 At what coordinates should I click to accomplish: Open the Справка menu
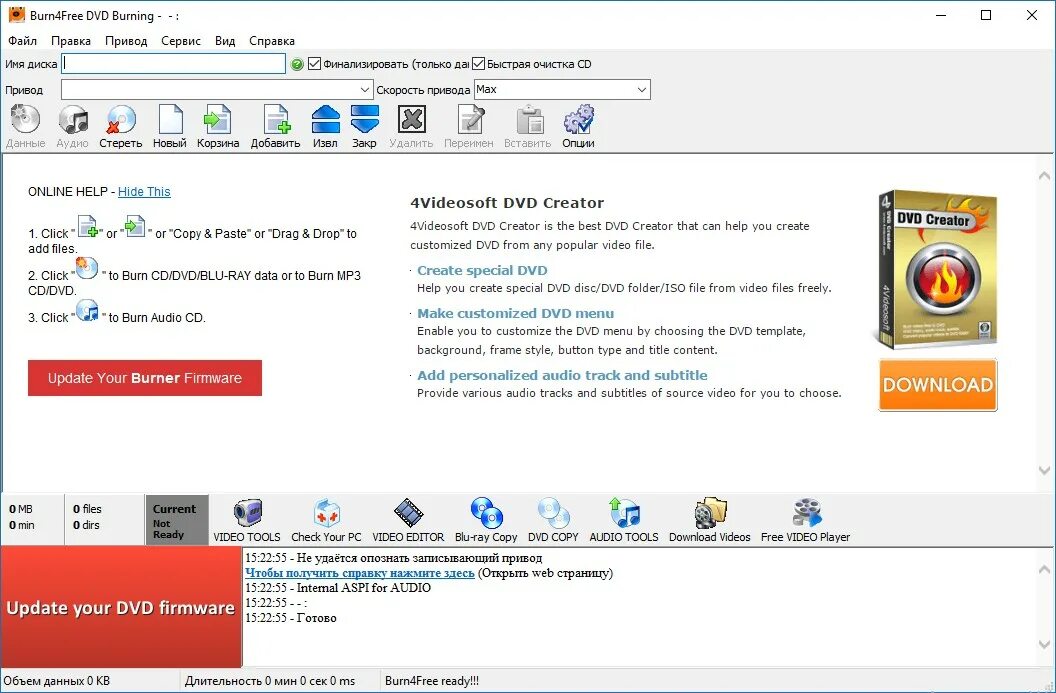point(271,40)
